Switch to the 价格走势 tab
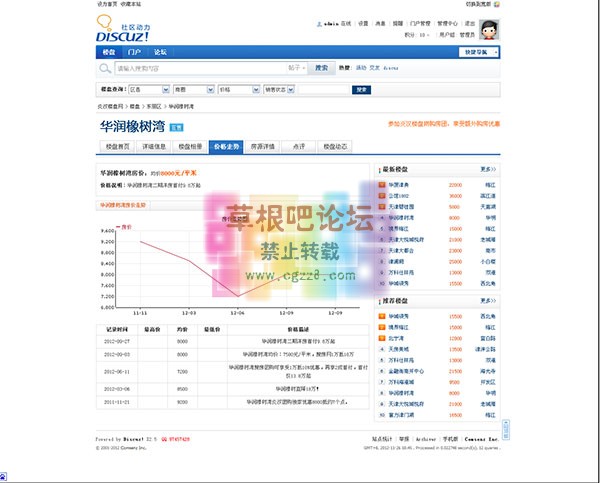Image resolution: width=600 pixels, height=483 pixels. pos(227,146)
